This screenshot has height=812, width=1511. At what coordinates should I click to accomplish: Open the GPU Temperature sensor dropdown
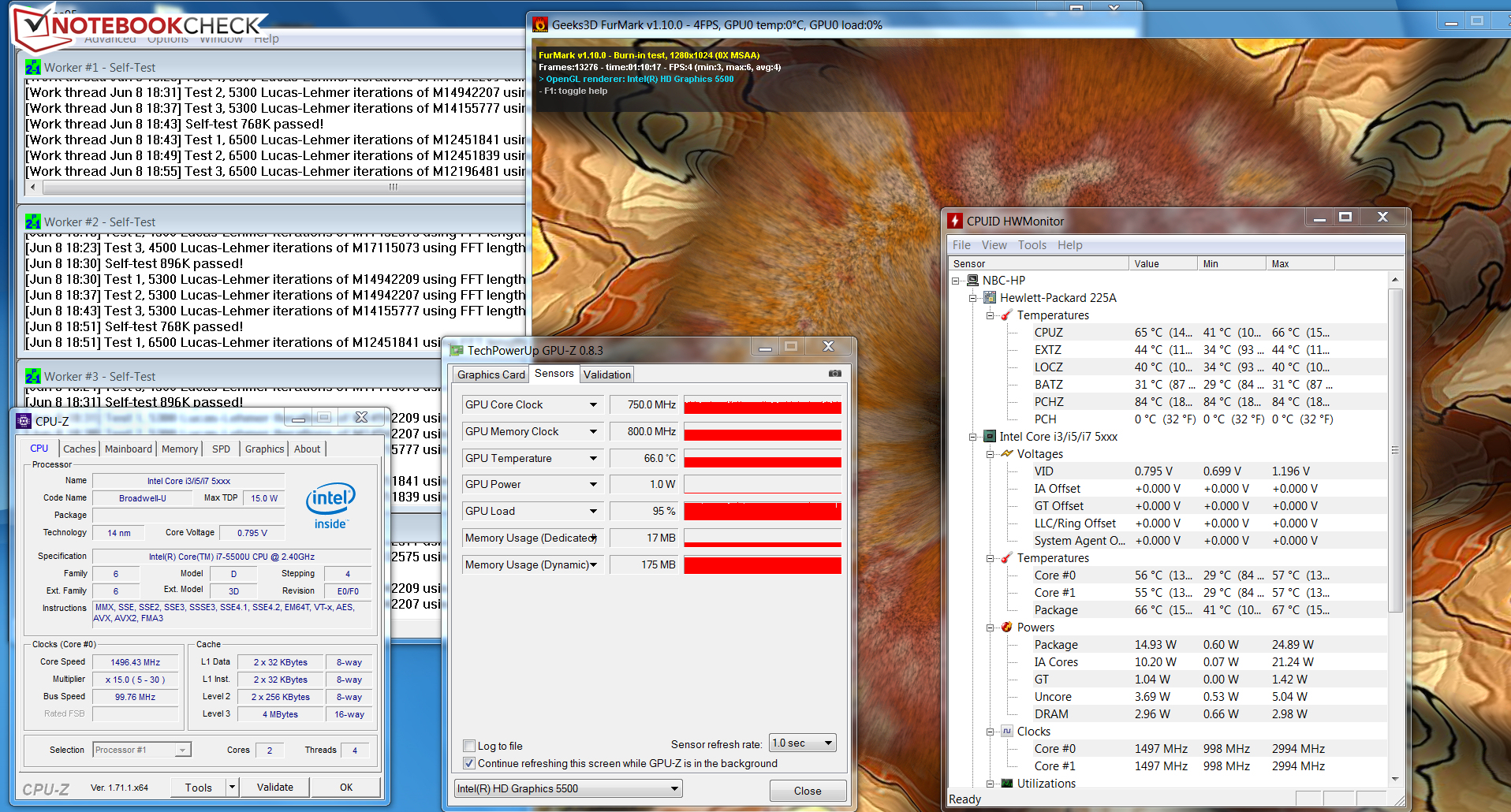click(x=593, y=459)
